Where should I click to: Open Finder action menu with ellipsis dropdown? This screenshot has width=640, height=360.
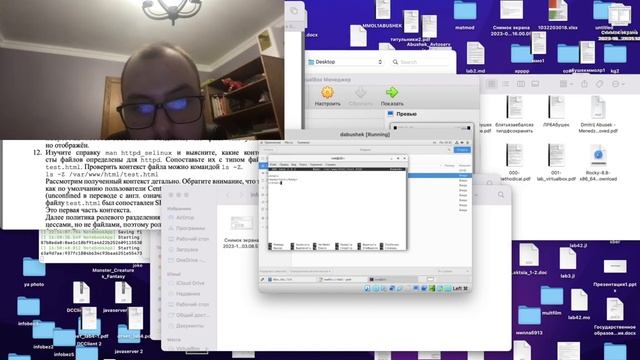[x=618, y=84]
